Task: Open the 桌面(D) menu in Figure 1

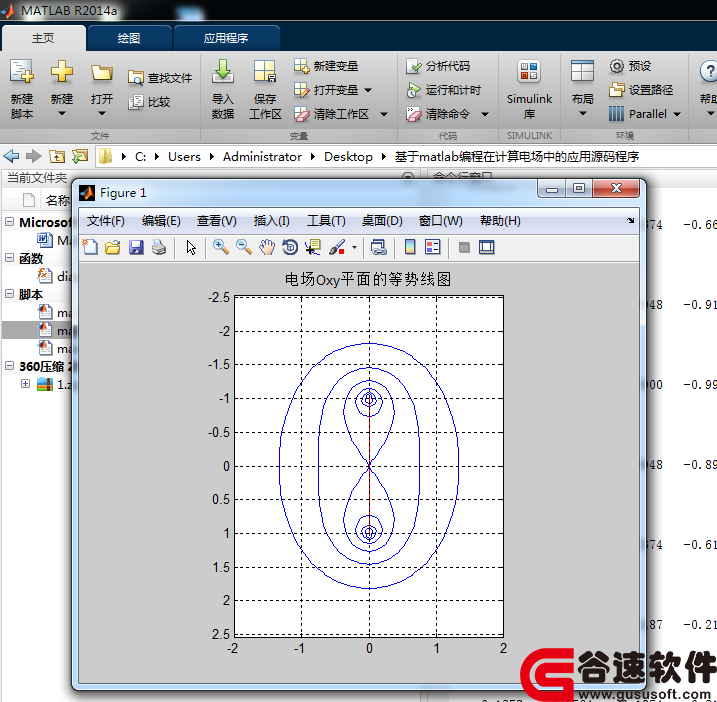Action: click(382, 221)
